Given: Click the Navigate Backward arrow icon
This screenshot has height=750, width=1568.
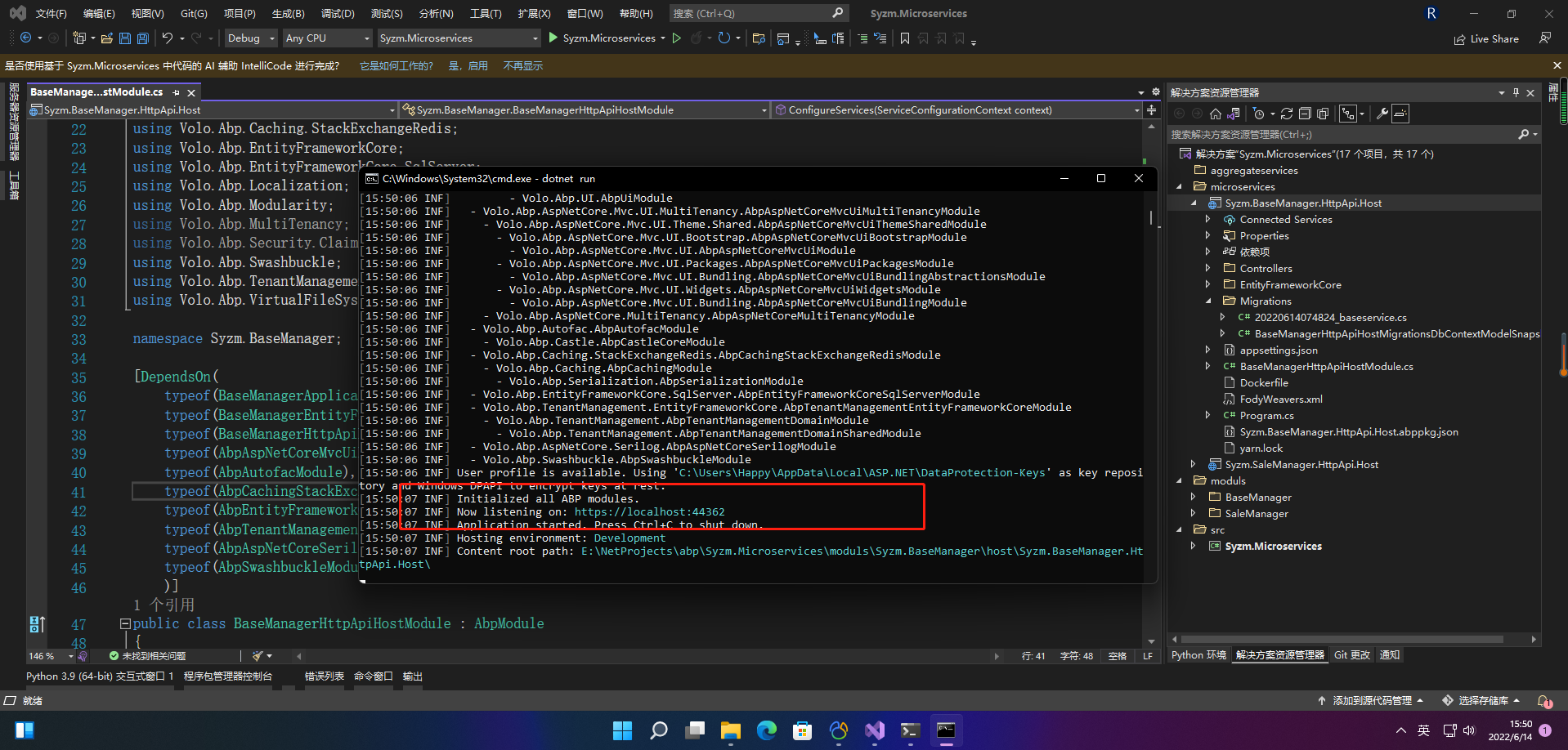Looking at the screenshot, I should click(x=26, y=38).
